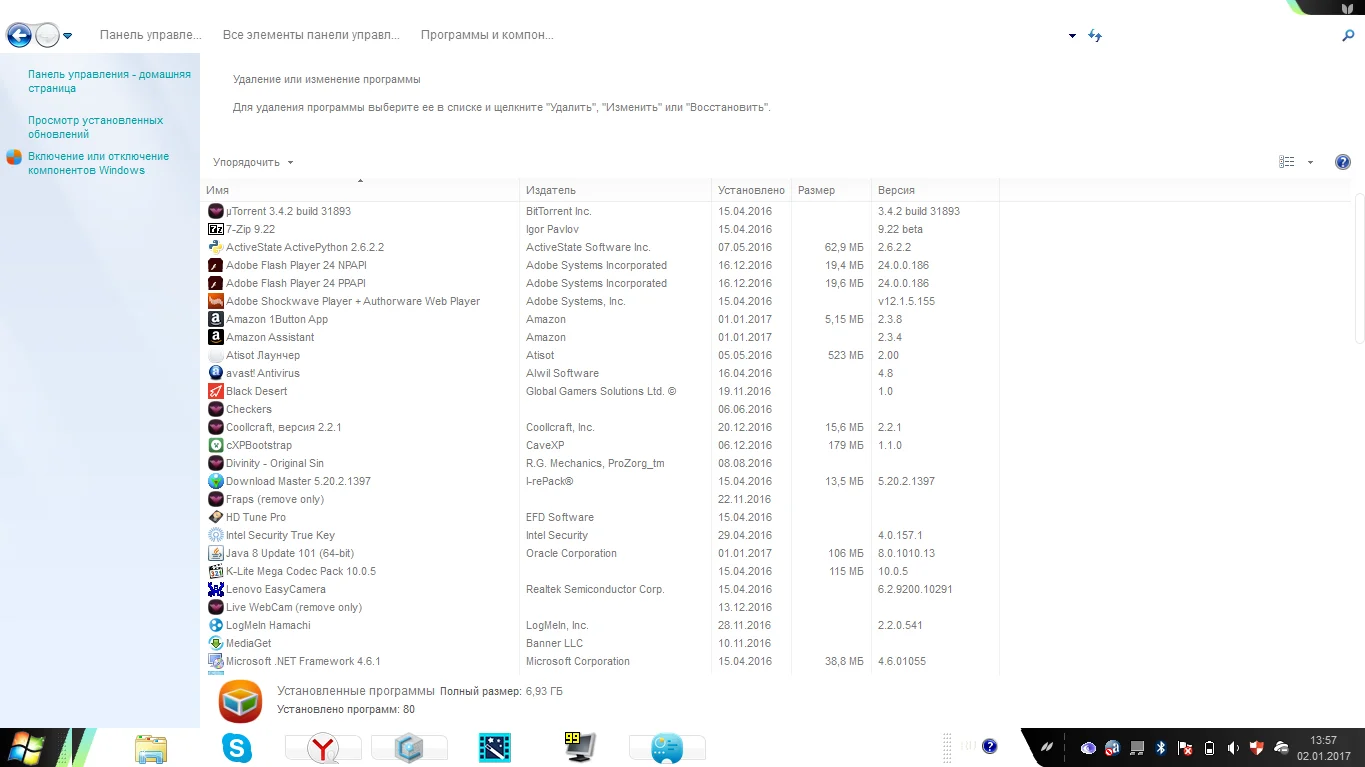Select the Intel Security True Key icon
The height and width of the screenshot is (767, 1365).
pos(216,535)
